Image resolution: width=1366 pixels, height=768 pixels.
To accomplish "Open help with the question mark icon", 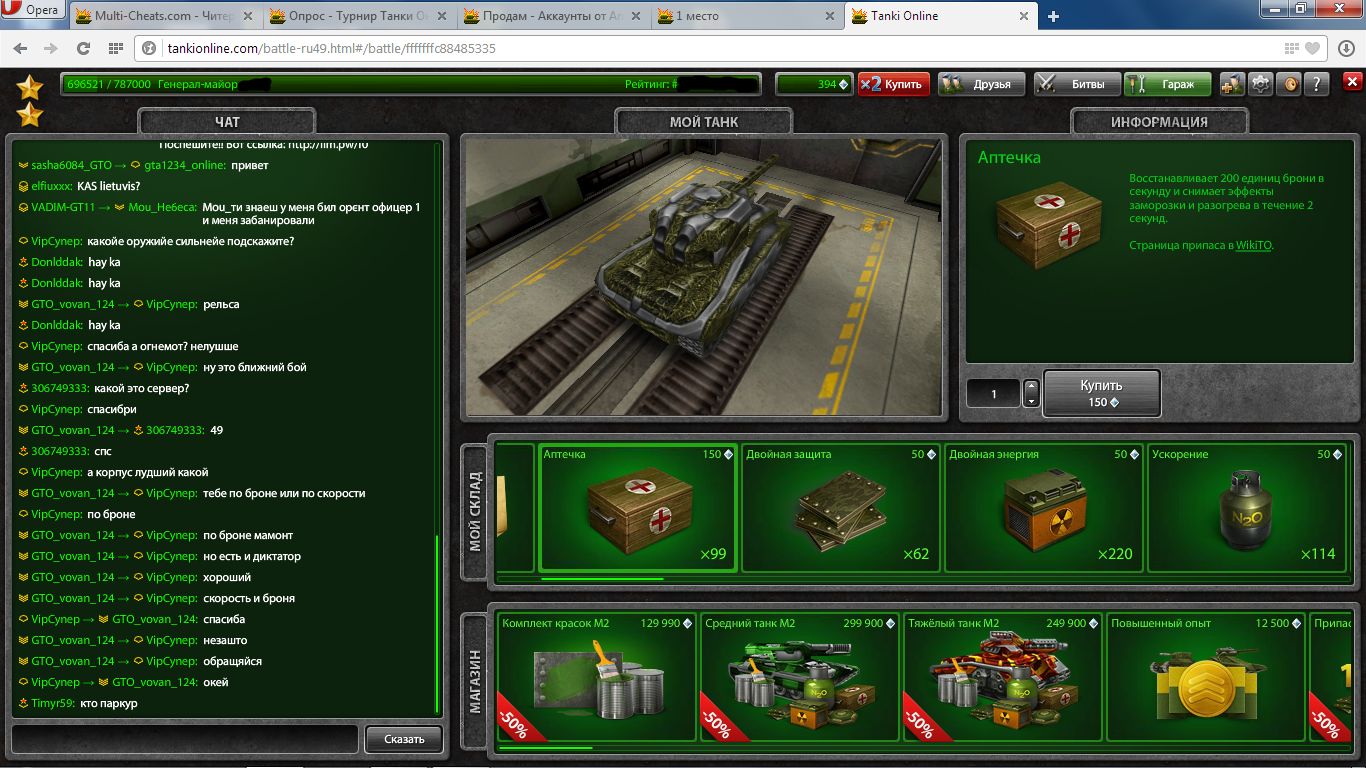I will pyautogui.click(x=1318, y=84).
